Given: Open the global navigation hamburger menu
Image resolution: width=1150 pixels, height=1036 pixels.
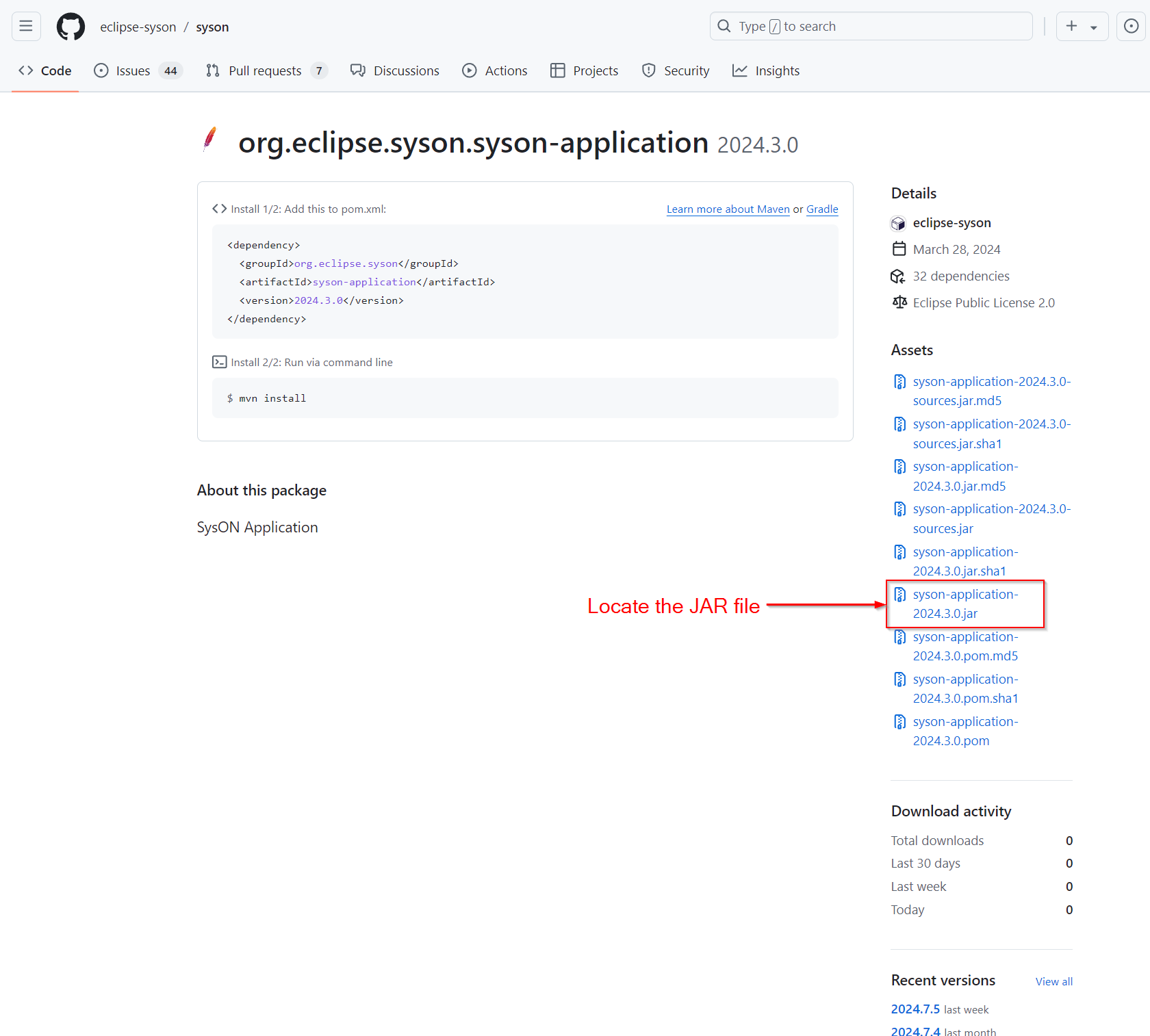Looking at the screenshot, I should pos(25,26).
